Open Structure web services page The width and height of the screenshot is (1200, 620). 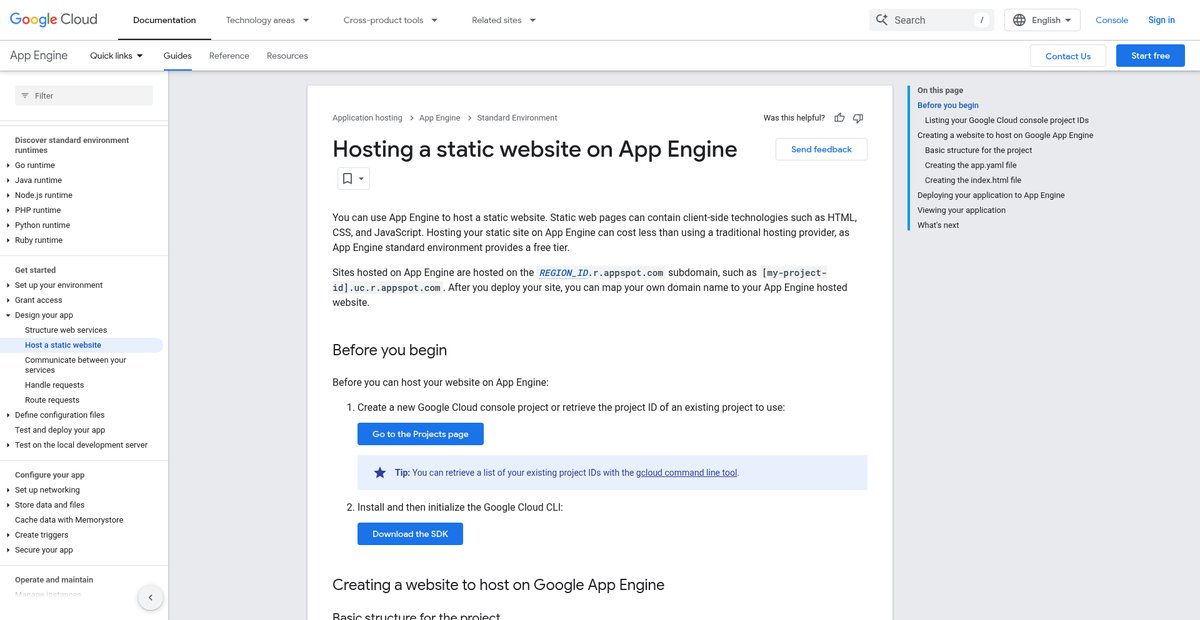(x=66, y=330)
